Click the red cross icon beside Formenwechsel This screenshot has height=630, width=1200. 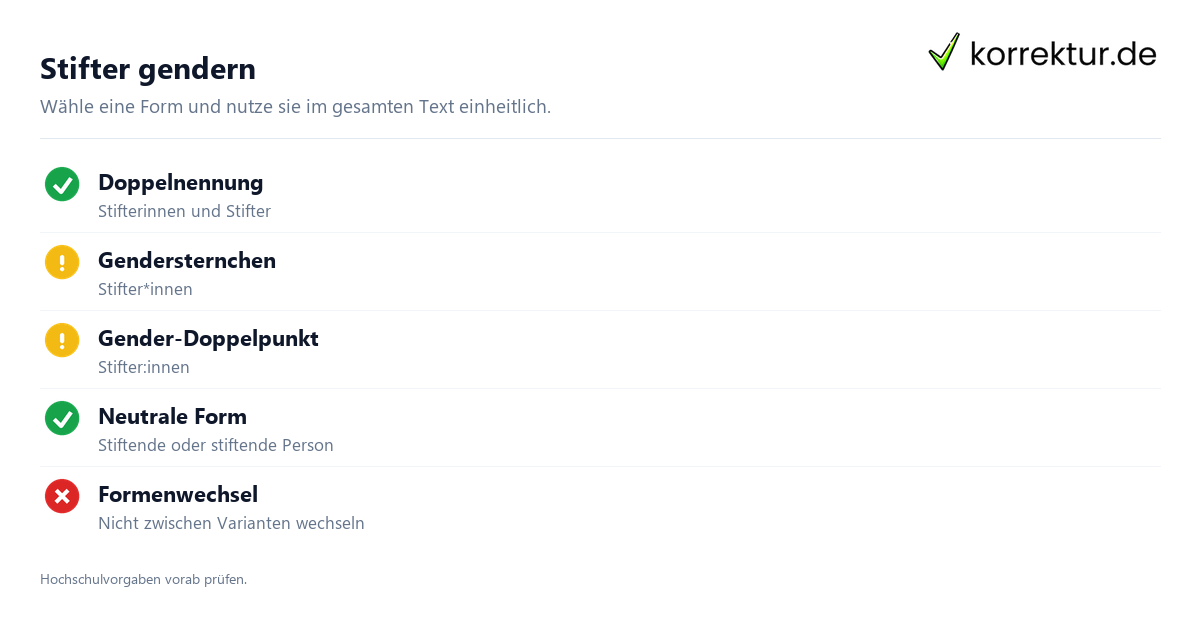click(62, 496)
